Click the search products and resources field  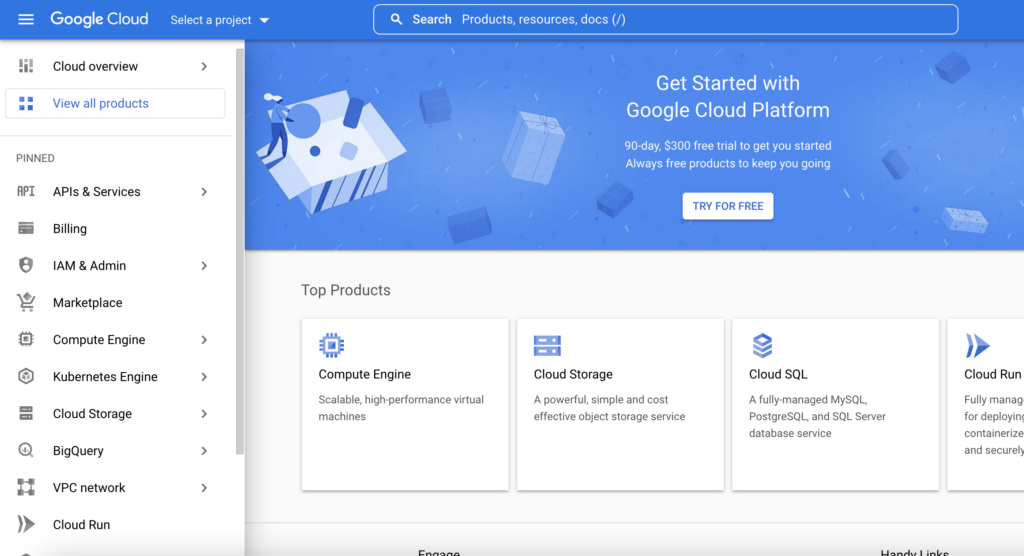(x=665, y=20)
